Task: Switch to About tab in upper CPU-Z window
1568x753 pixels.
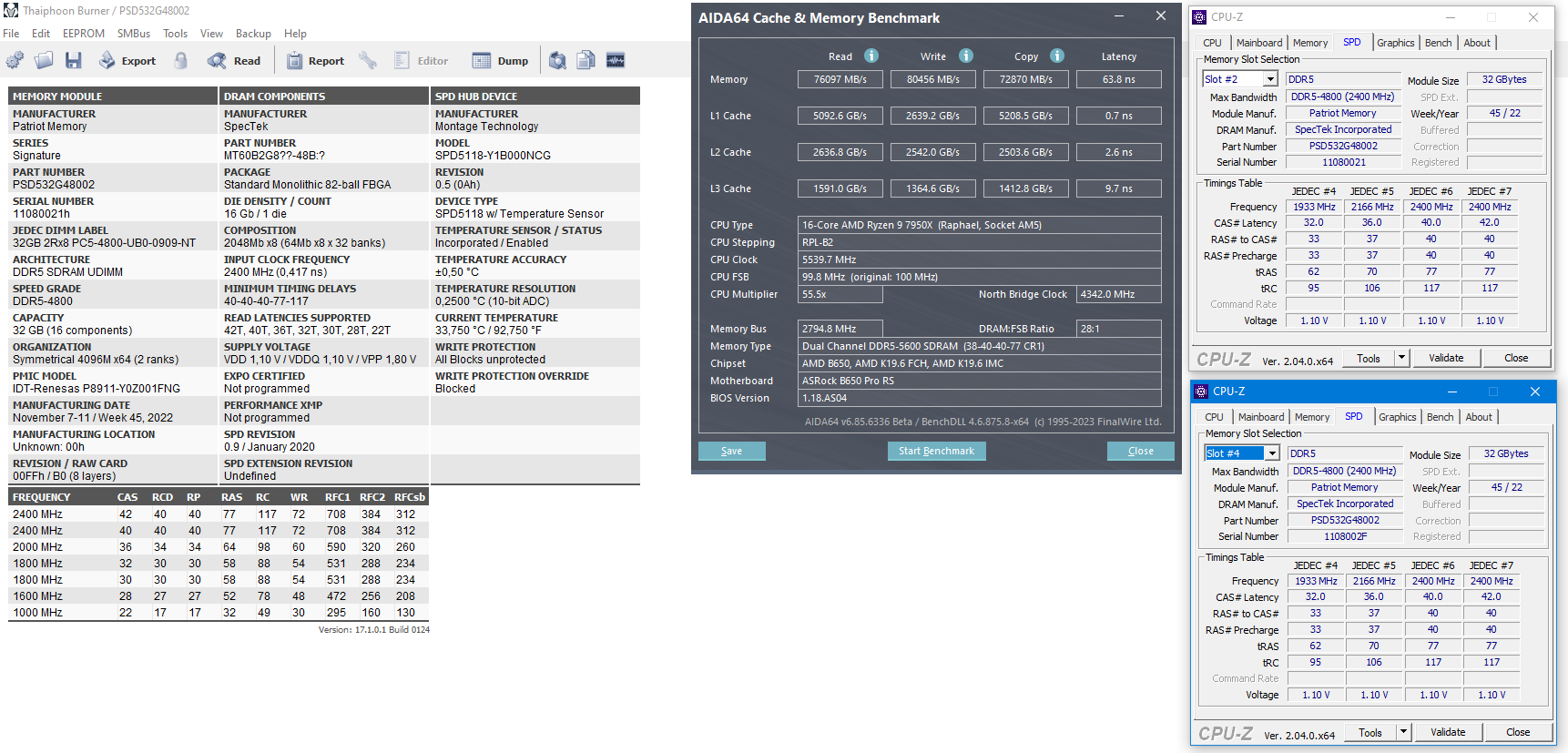Action: (x=1477, y=43)
